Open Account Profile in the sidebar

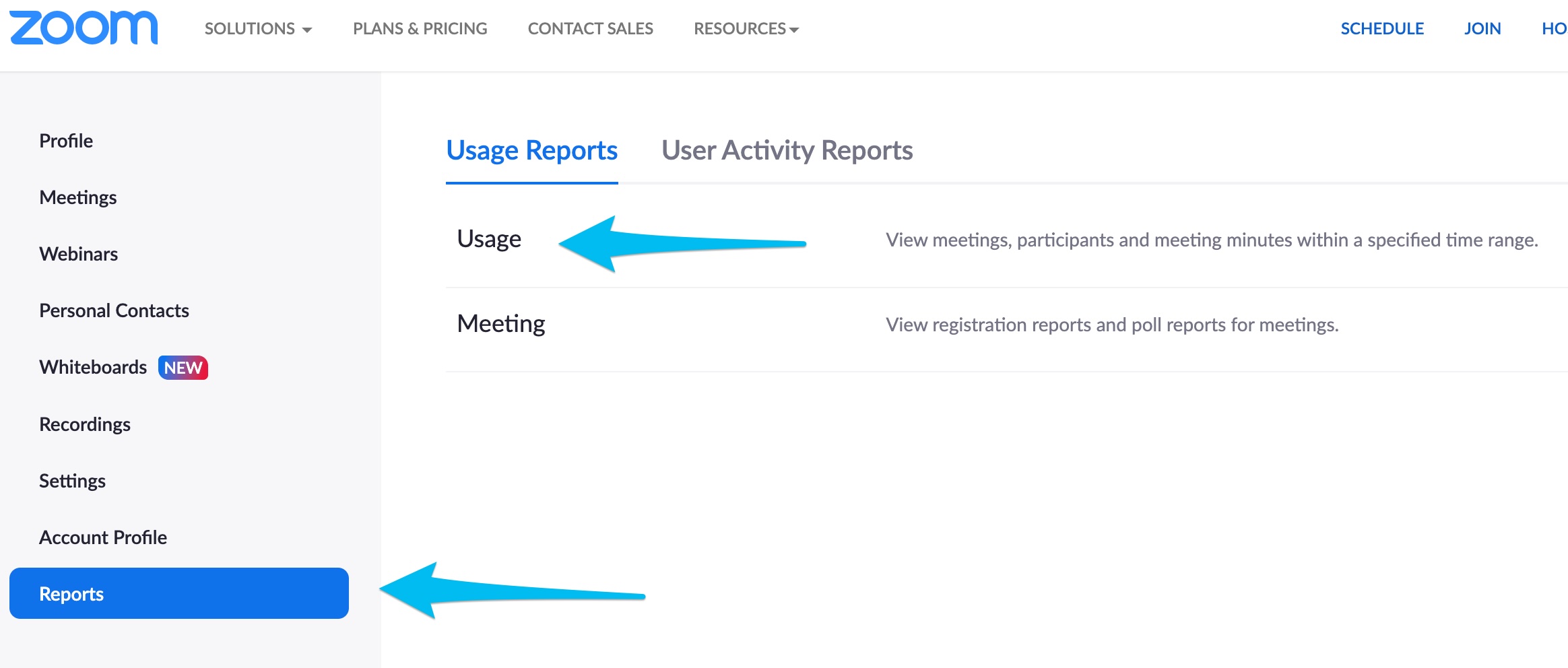coord(103,537)
